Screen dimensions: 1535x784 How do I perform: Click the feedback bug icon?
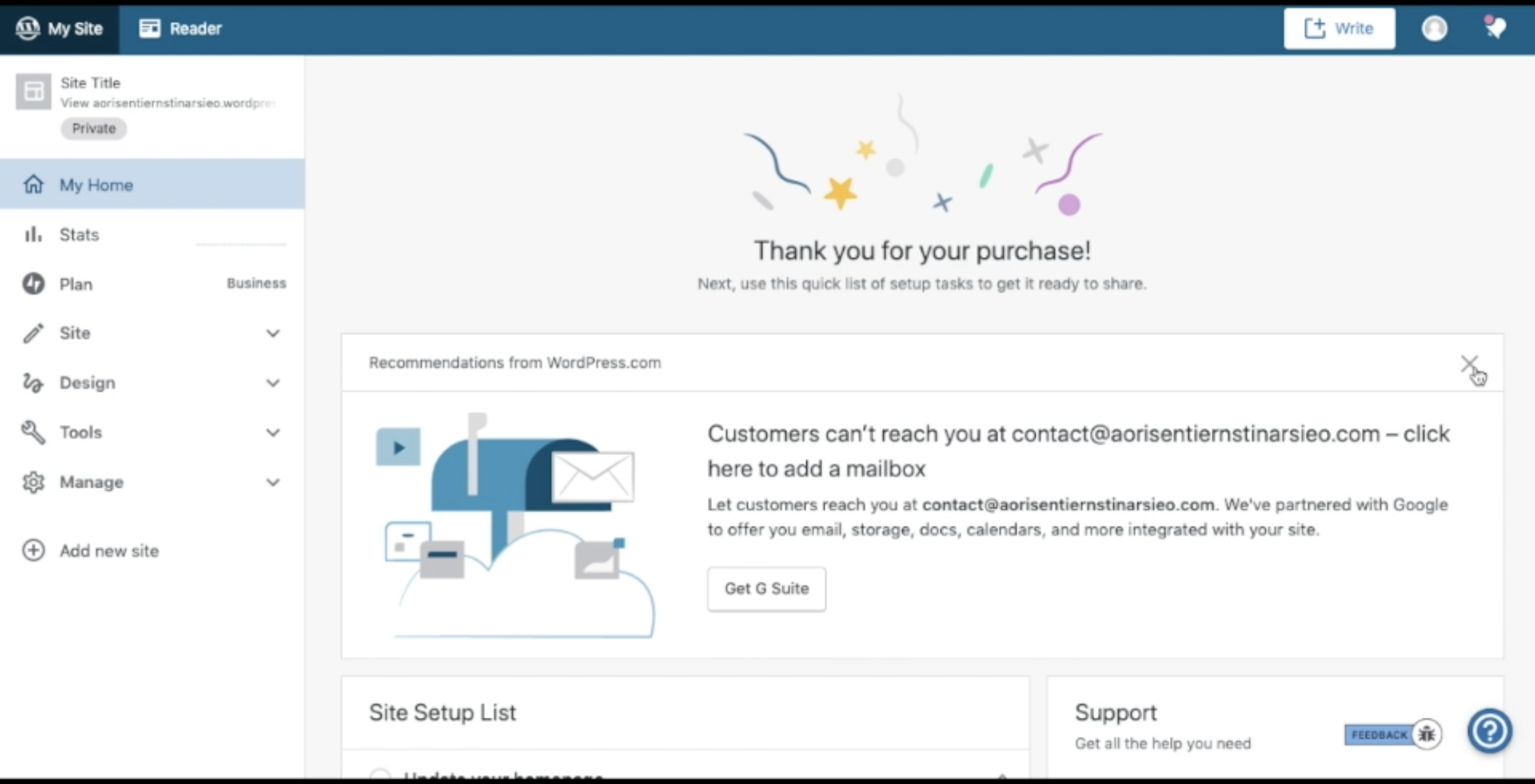click(1427, 734)
